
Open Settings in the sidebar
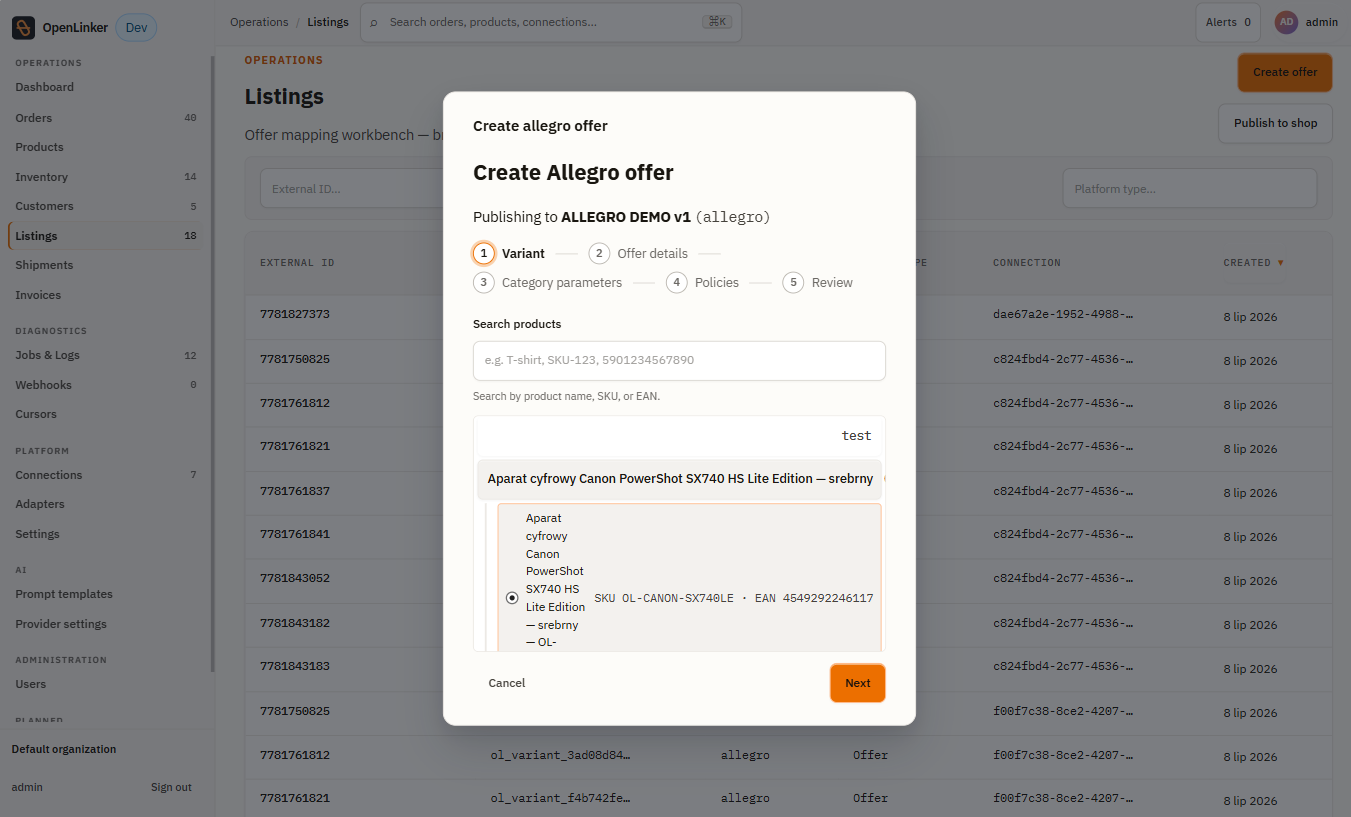pyautogui.click(x=105, y=534)
